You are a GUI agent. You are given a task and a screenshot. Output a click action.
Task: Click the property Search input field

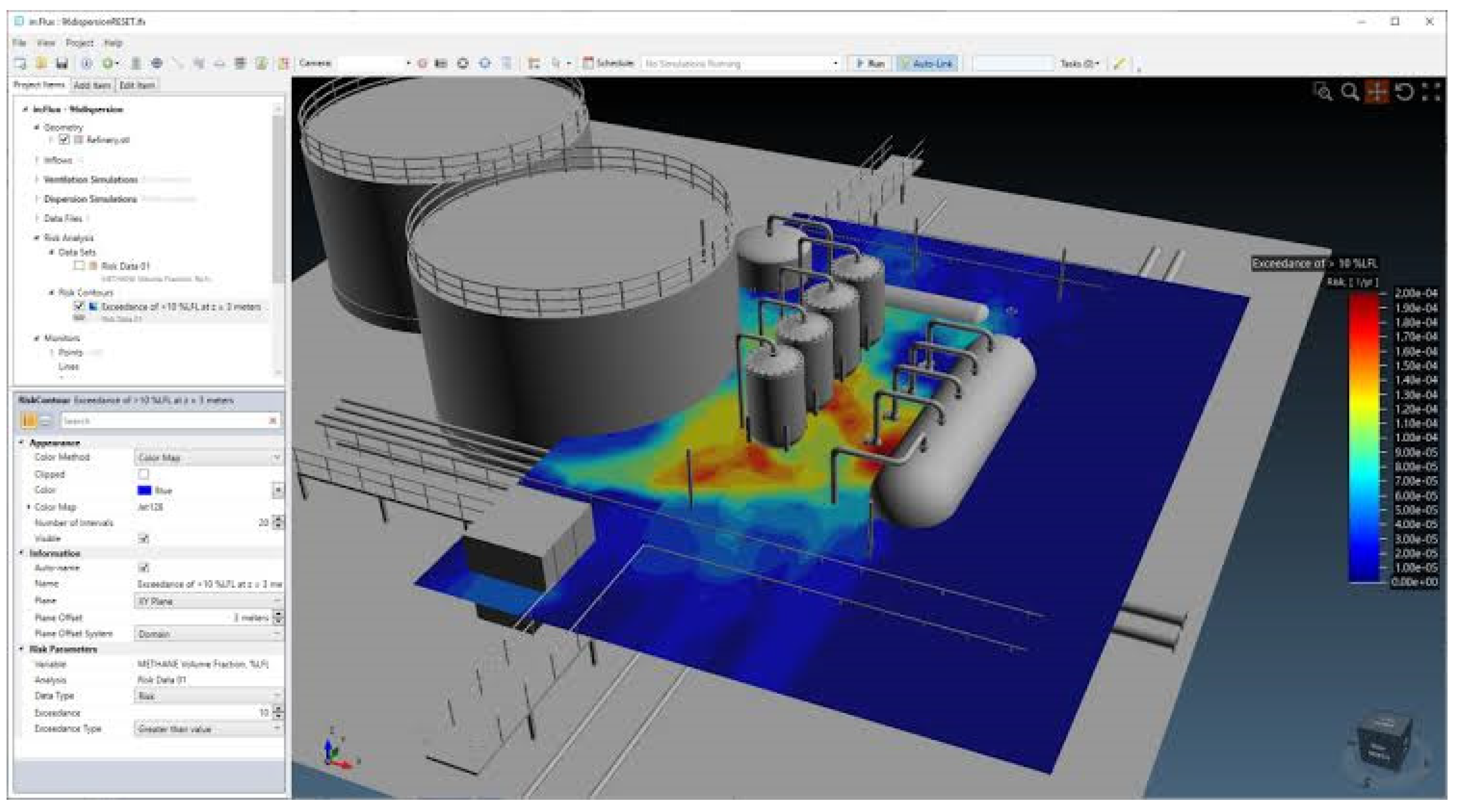pyautogui.click(x=164, y=421)
